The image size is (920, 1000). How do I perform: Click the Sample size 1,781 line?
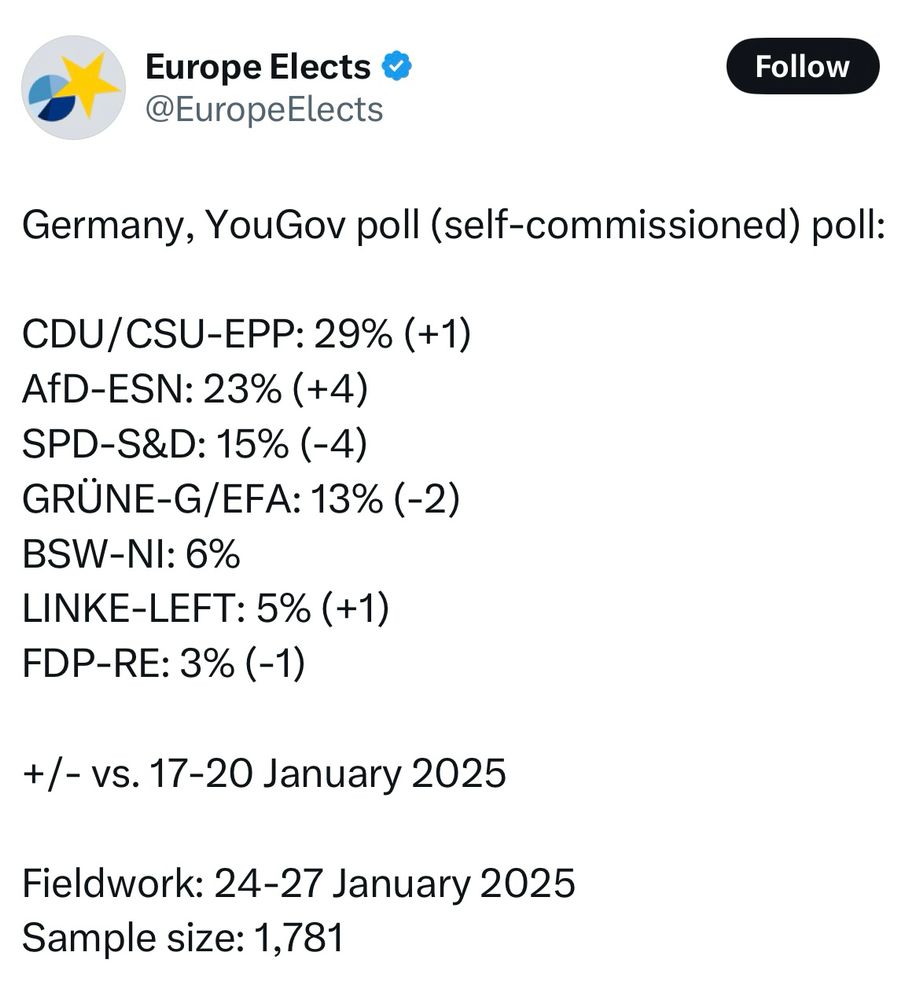tap(183, 938)
